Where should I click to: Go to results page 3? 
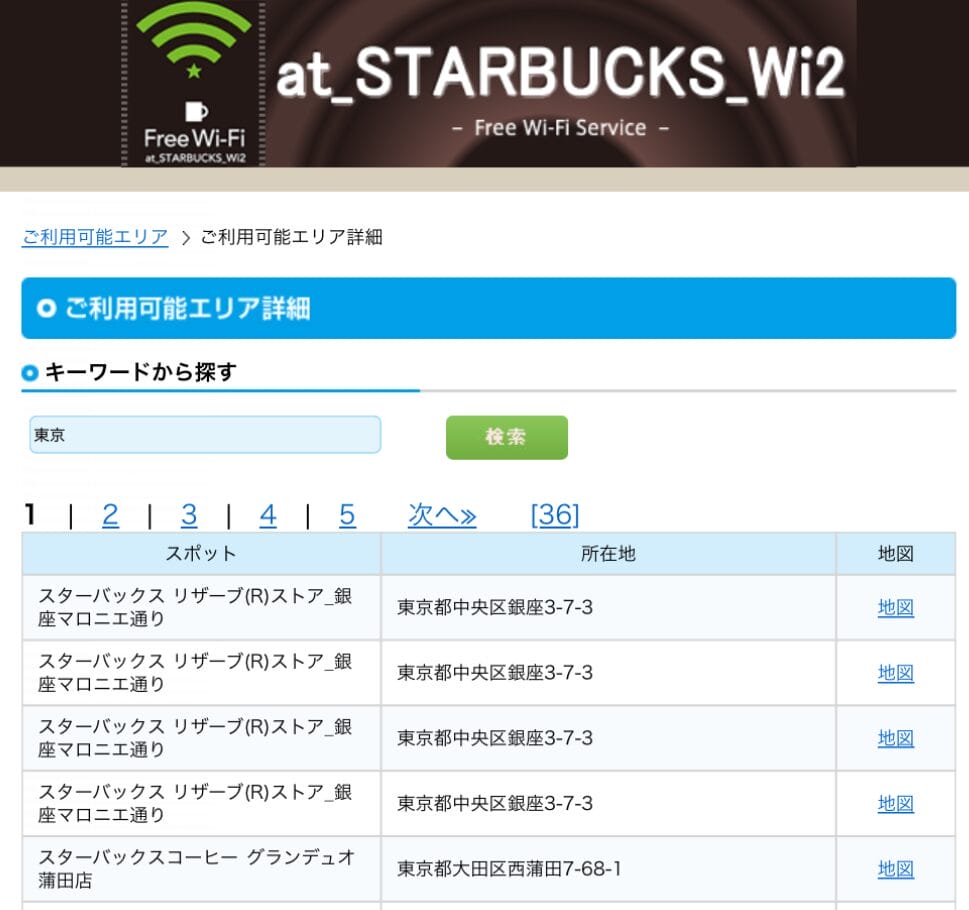(x=189, y=515)
